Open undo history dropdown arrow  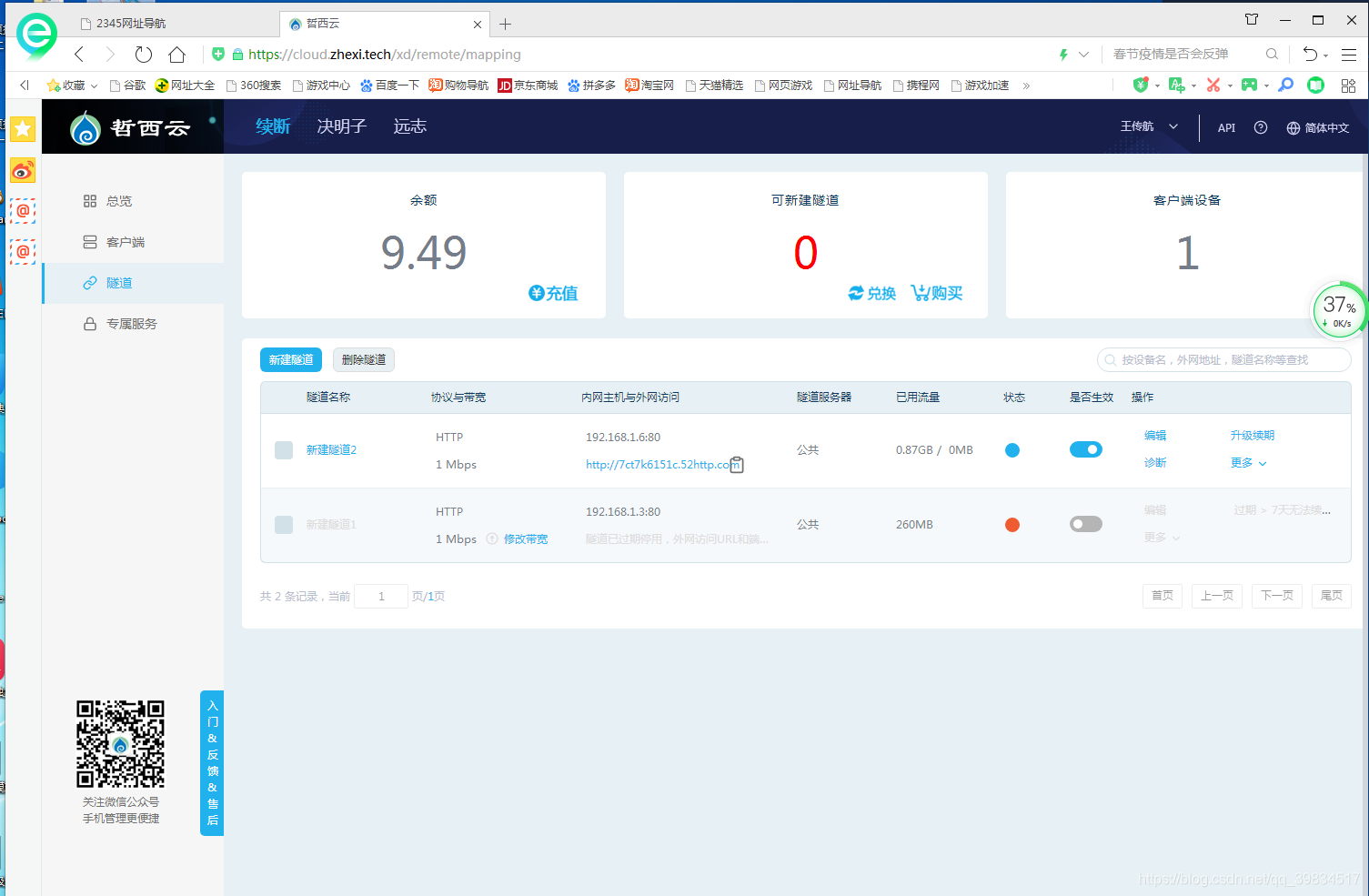[1326, 56]
